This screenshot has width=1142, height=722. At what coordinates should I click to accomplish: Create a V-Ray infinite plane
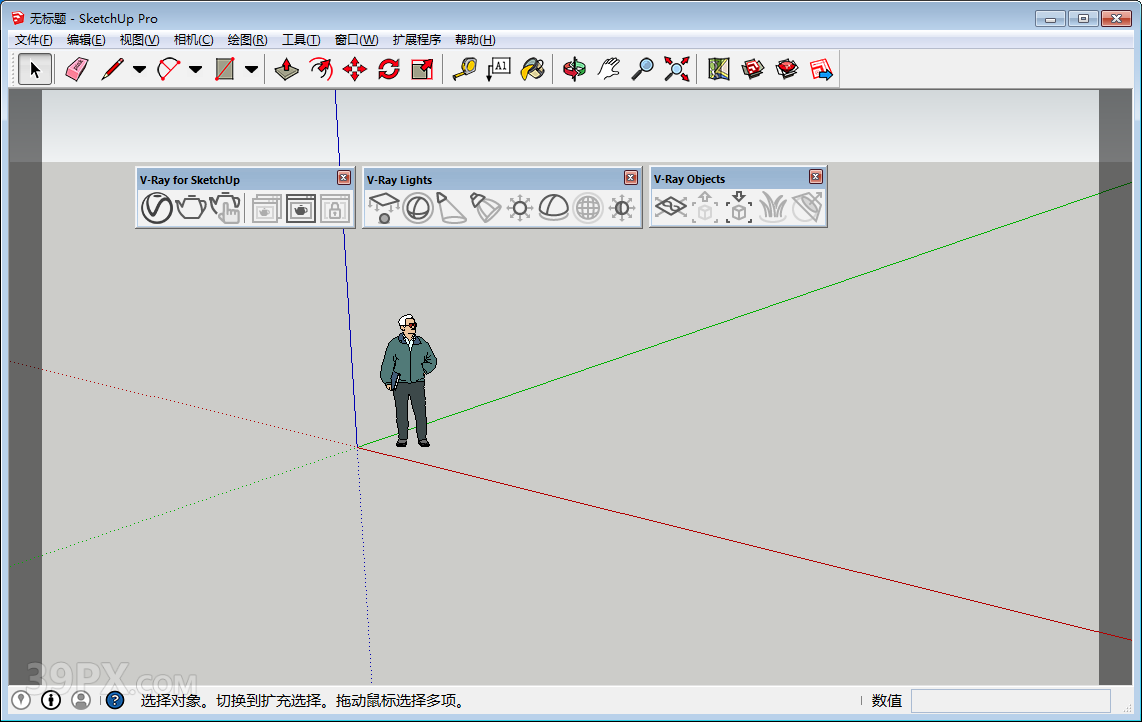[x=672, y=207]
